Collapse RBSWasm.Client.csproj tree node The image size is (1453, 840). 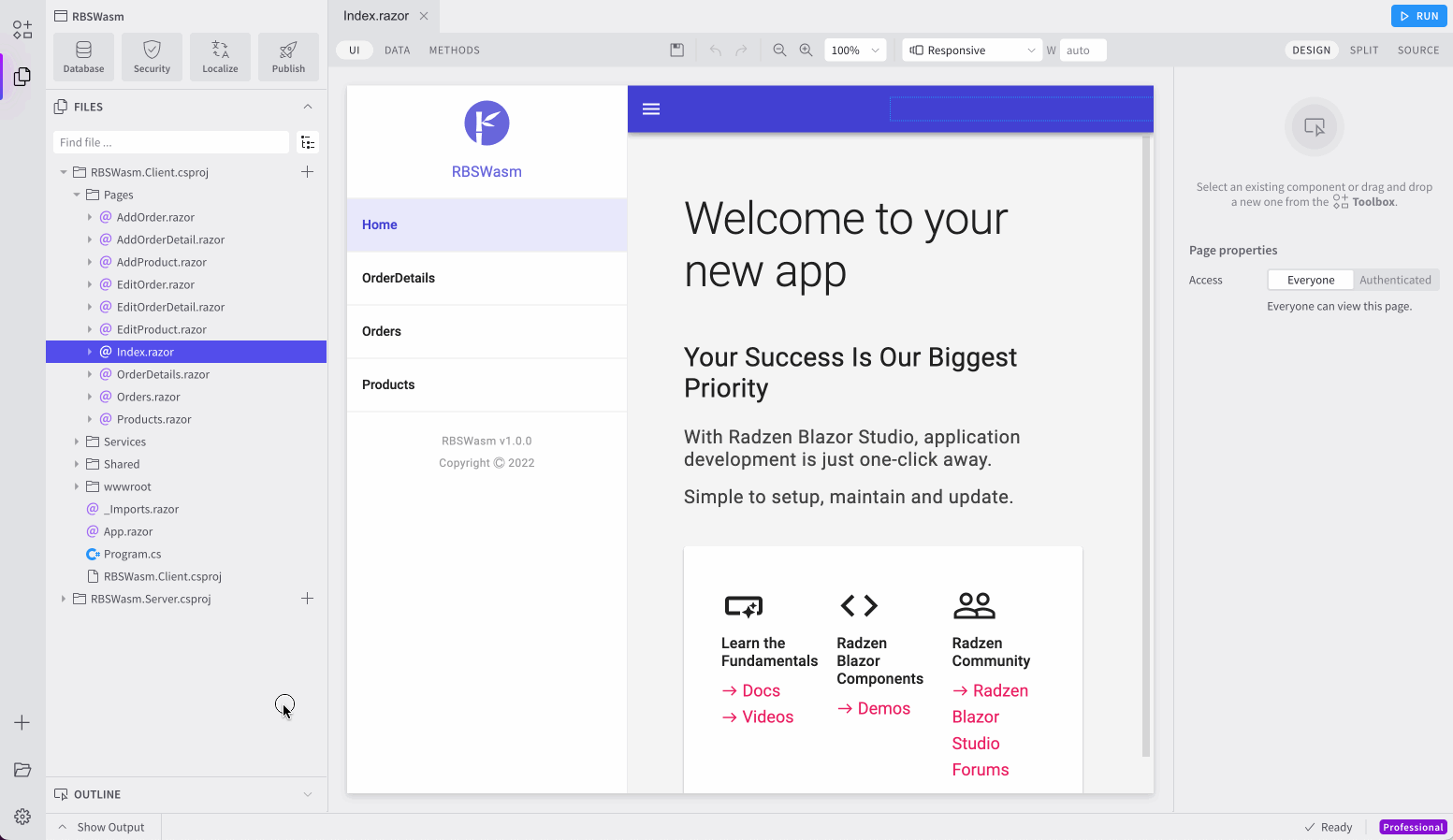(64, 172)
